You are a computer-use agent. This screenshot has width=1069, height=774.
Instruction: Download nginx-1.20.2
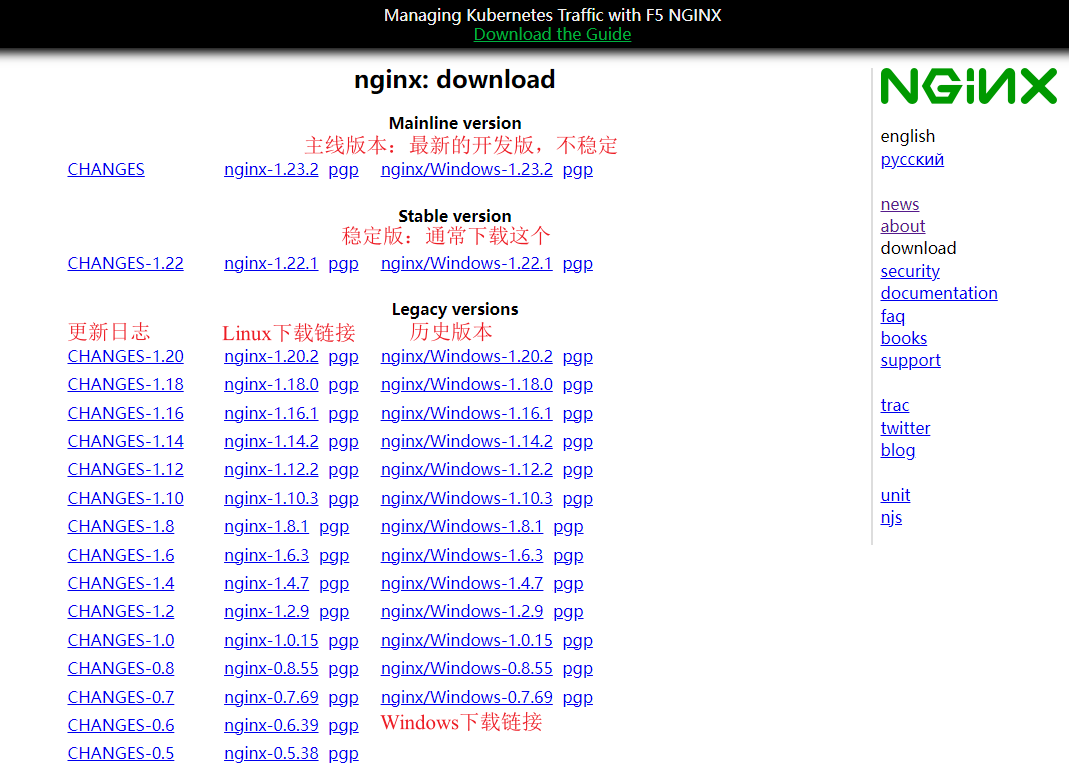271,356
